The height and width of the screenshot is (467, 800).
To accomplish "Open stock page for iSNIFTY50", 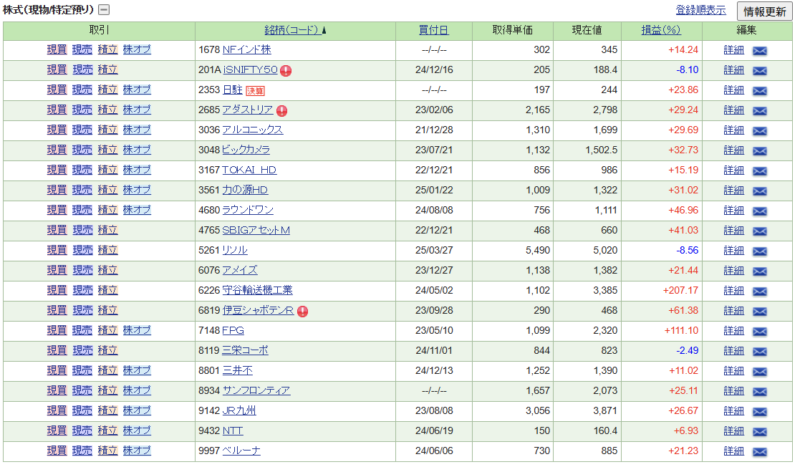I will coord(250,69).
